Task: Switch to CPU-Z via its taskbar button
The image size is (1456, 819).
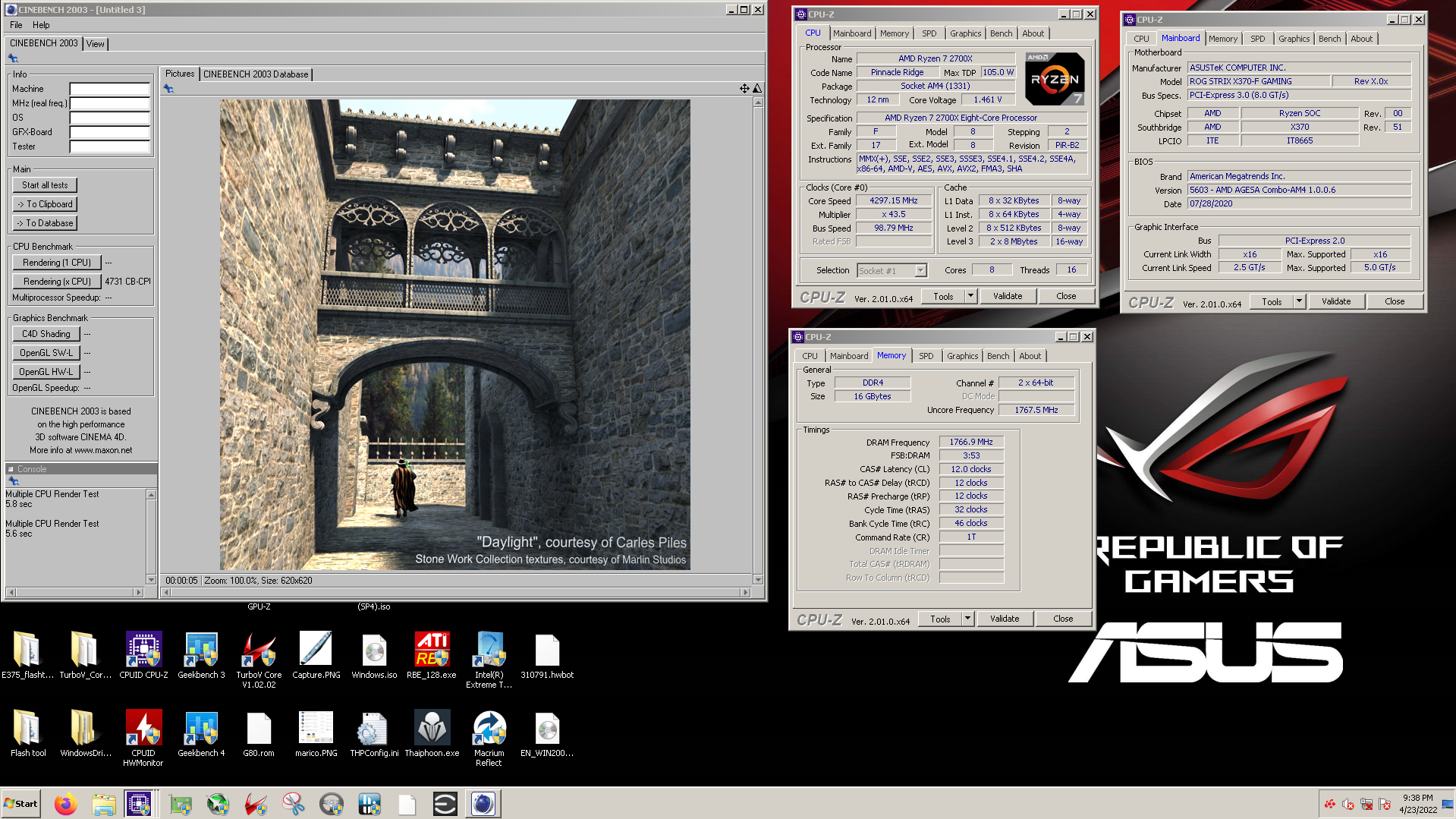Action: click(140, 804)
